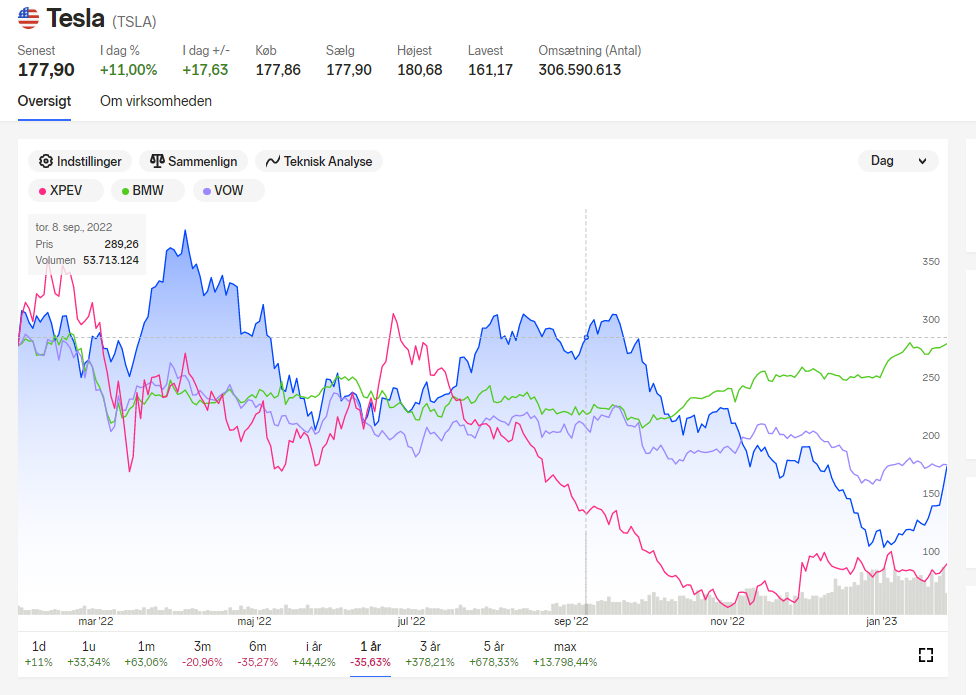The width and height of the screenshot is (976, 695).
Task: Select the 5 år time range
Action: point(494,654)
